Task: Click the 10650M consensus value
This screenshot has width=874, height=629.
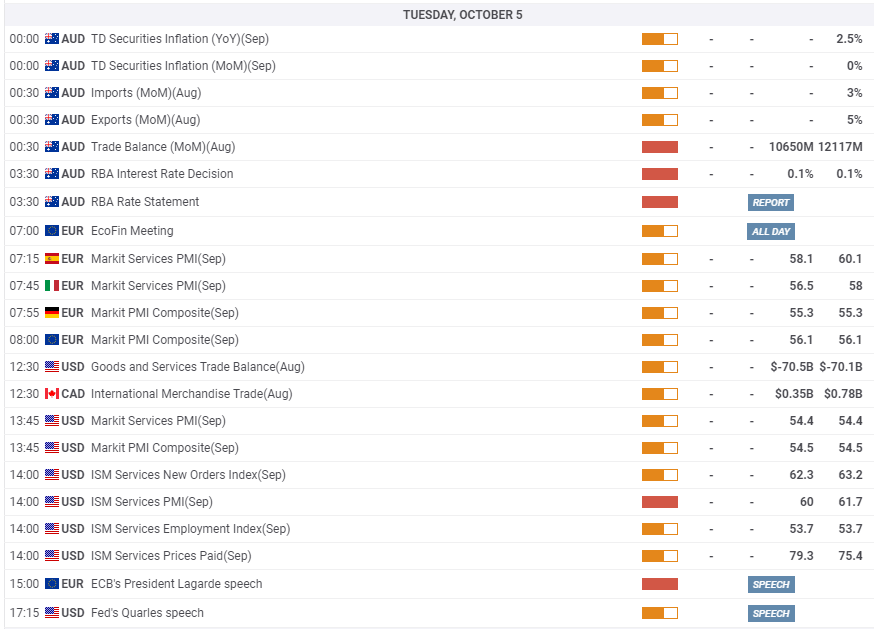Action: [791, 147]
